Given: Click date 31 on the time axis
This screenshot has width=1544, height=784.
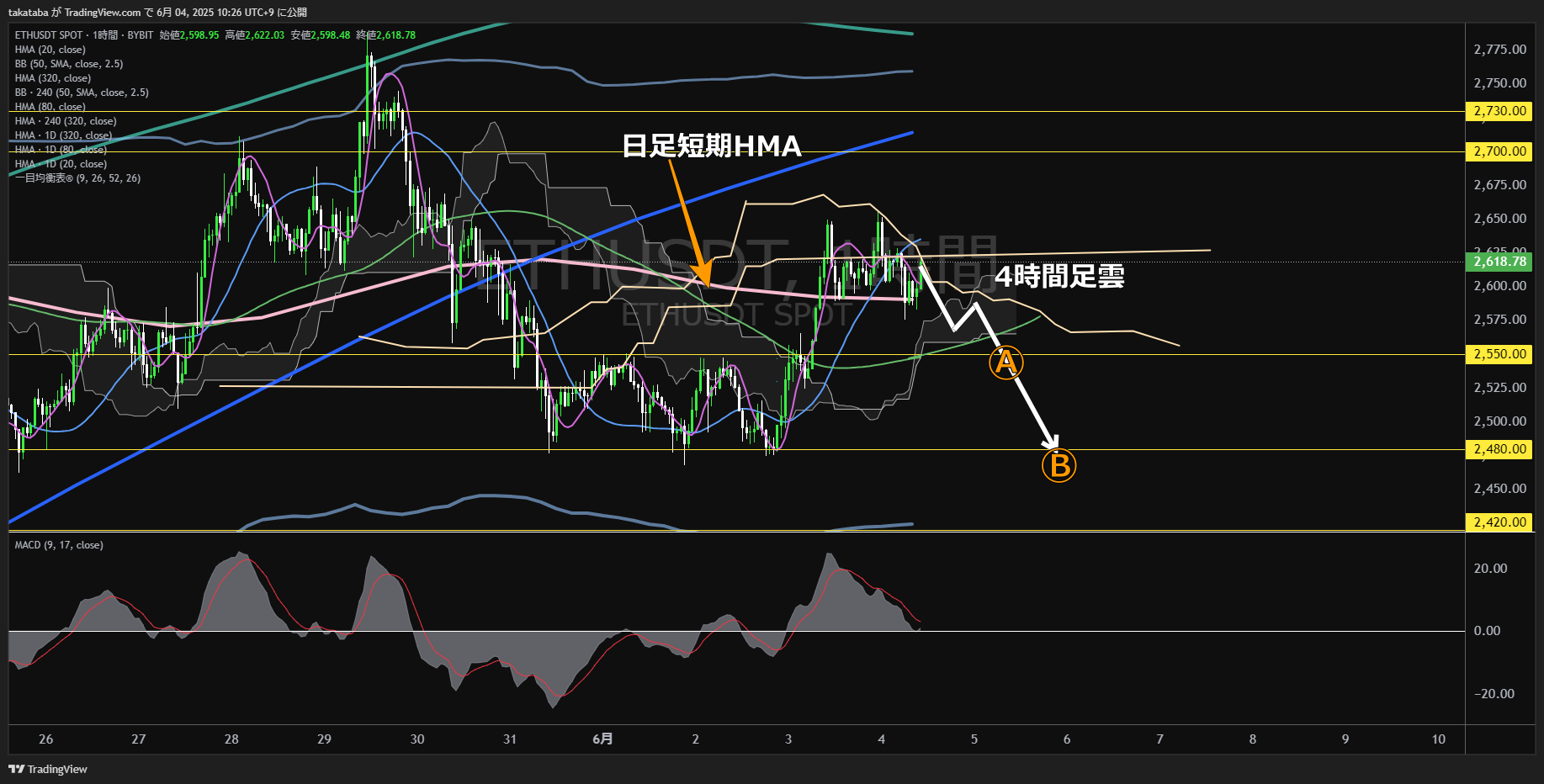Looking at the screenshot, I should pos(510,739).
